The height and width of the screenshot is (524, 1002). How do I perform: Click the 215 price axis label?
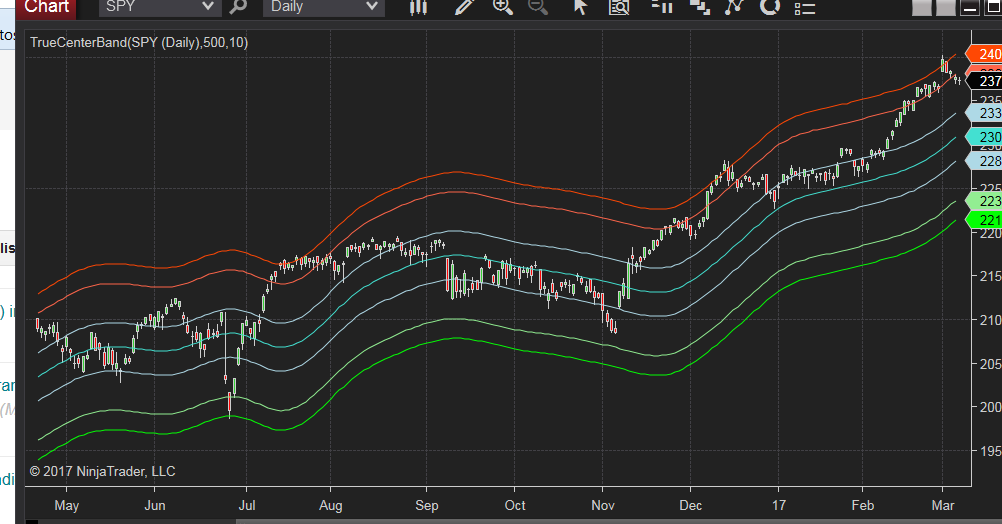click(x=990, y=276)
